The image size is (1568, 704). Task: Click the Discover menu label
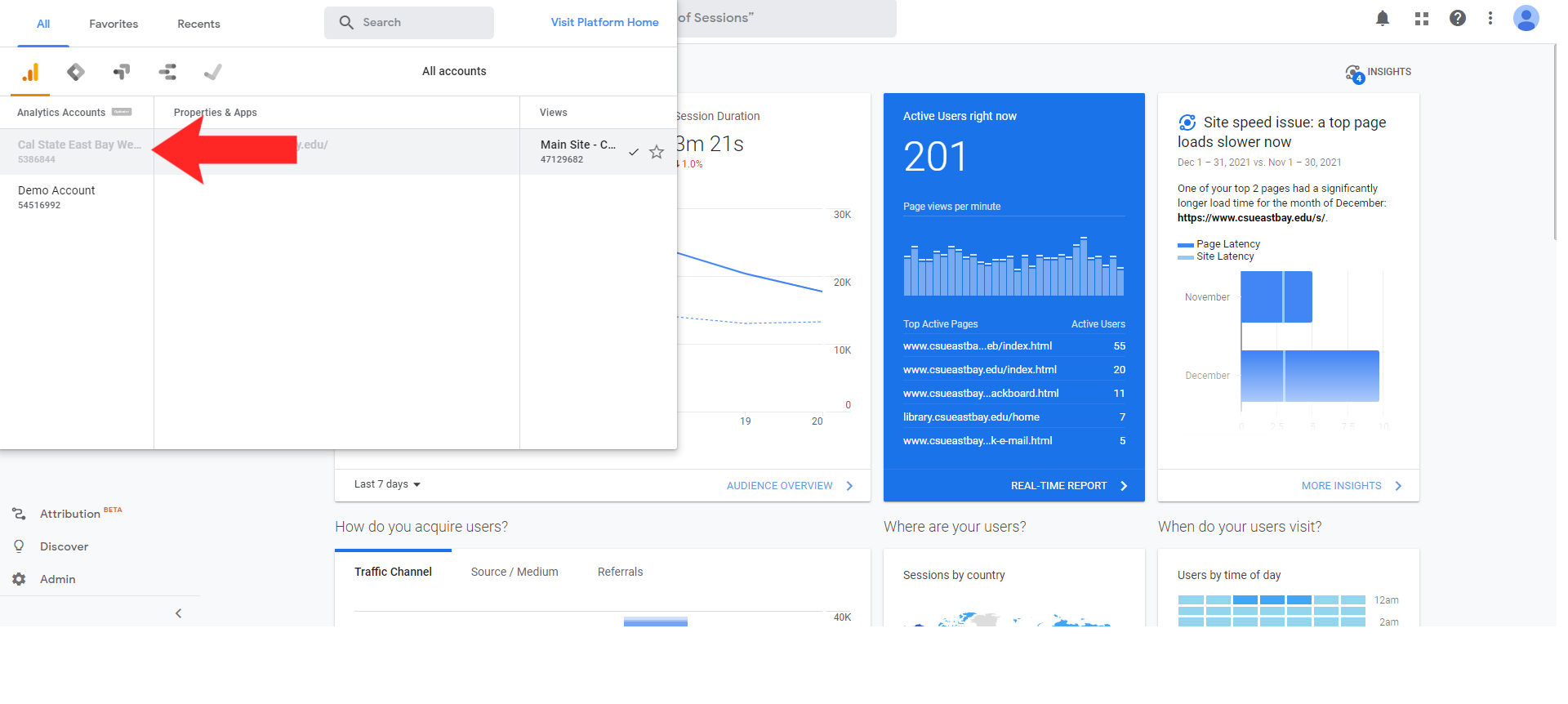pos(65,546)
